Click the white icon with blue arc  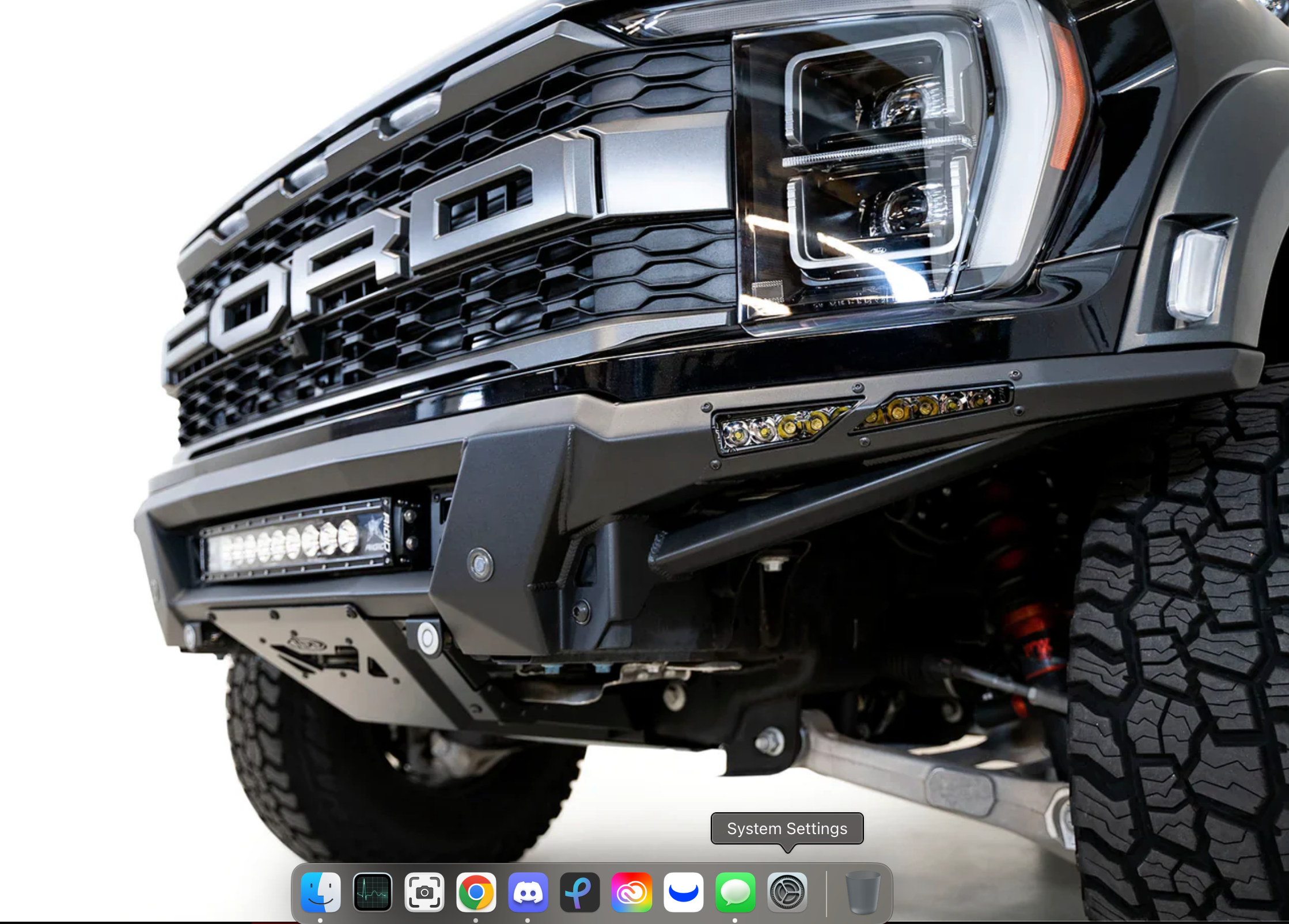pos(684,892)
